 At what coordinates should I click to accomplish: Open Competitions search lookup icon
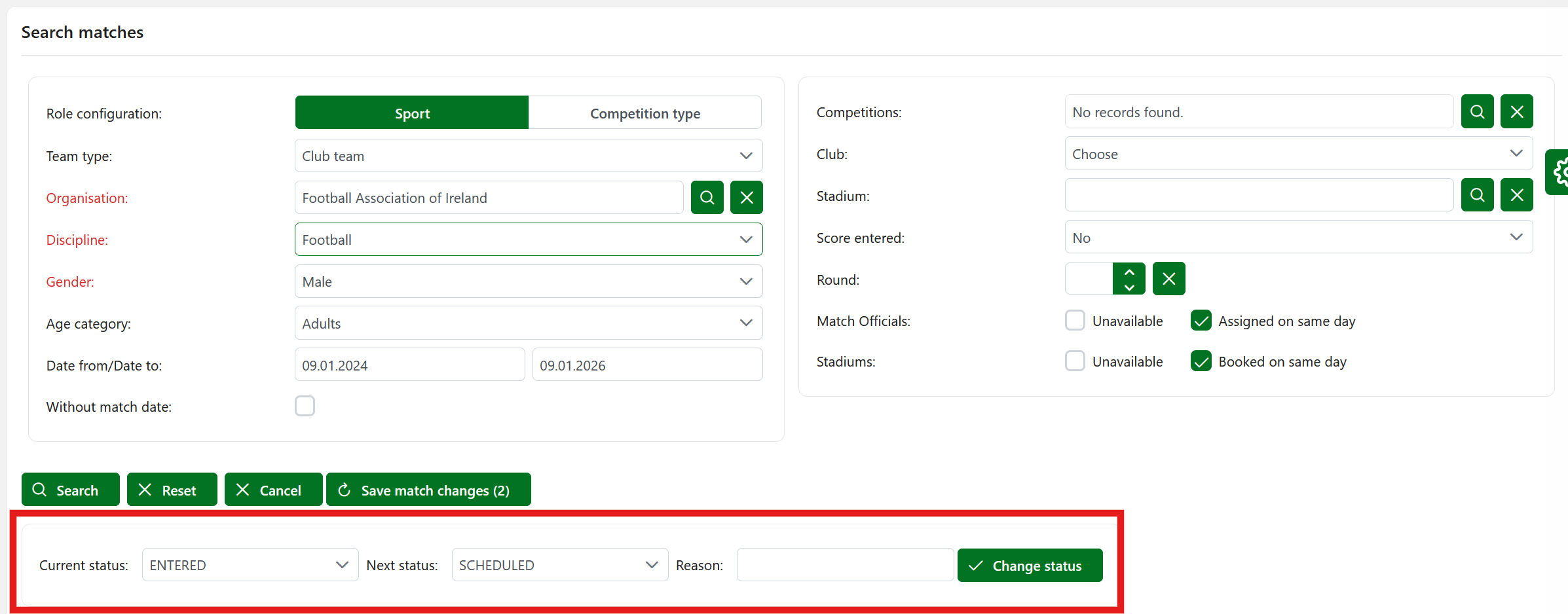coord(1477,112)
